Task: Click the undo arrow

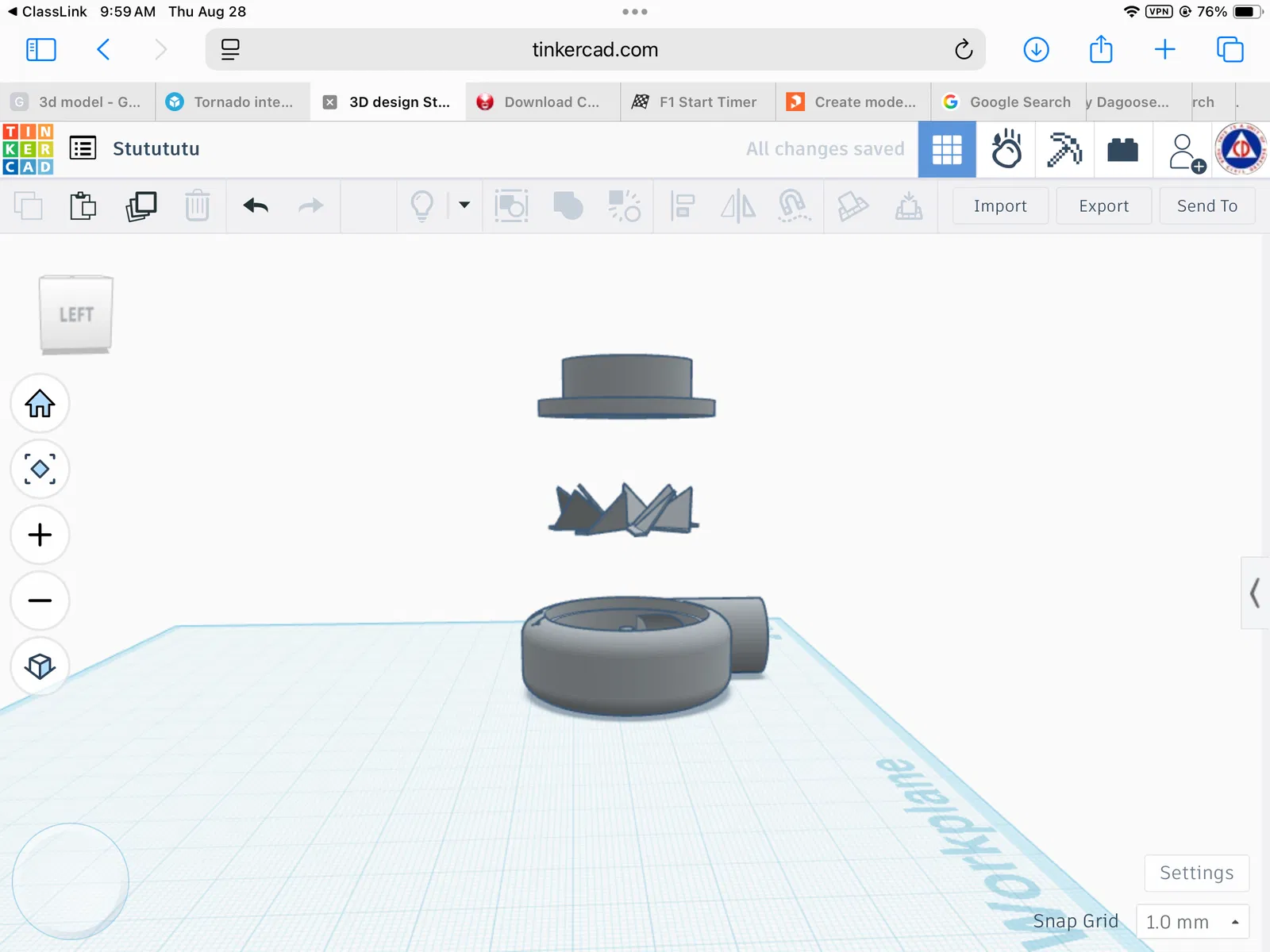Action: (256, 206)
